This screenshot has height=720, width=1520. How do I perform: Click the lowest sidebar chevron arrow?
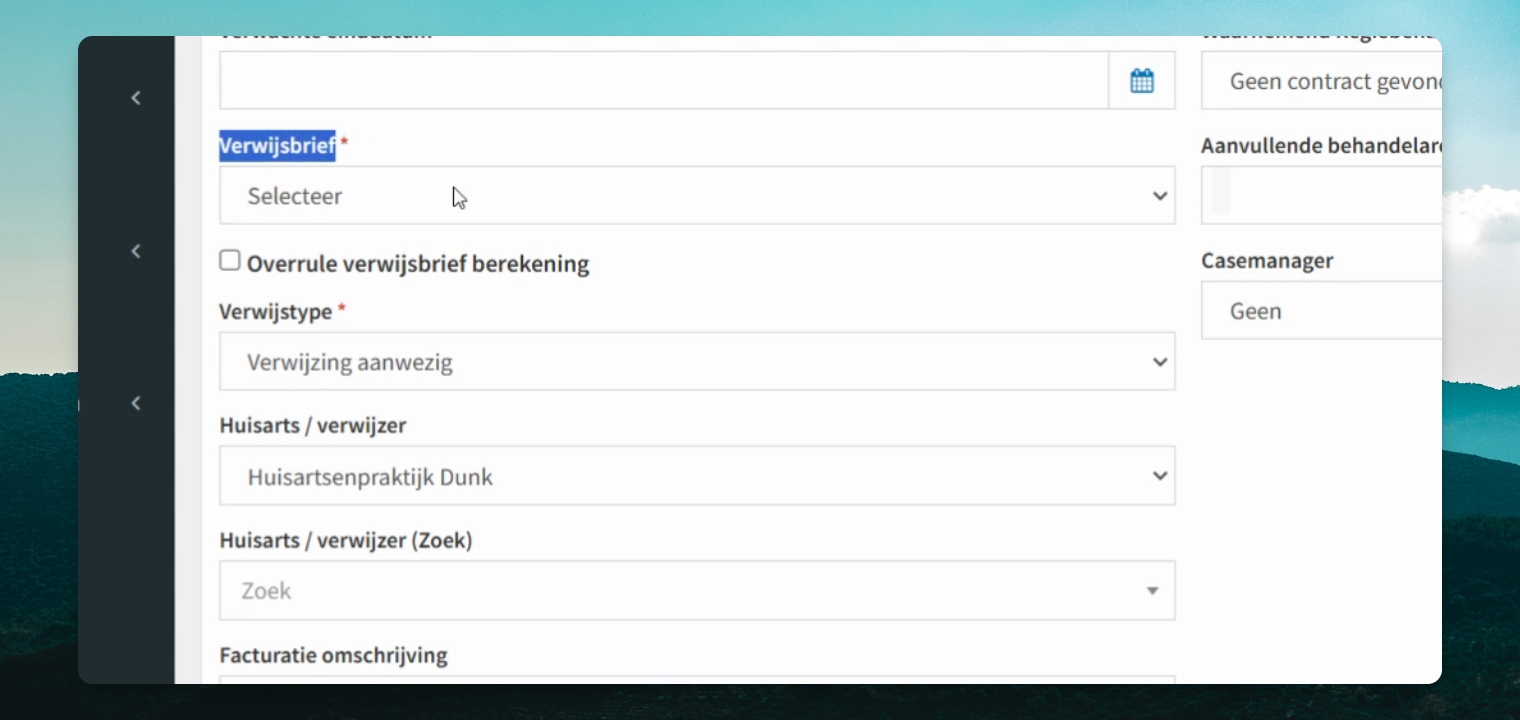[136, 403]
